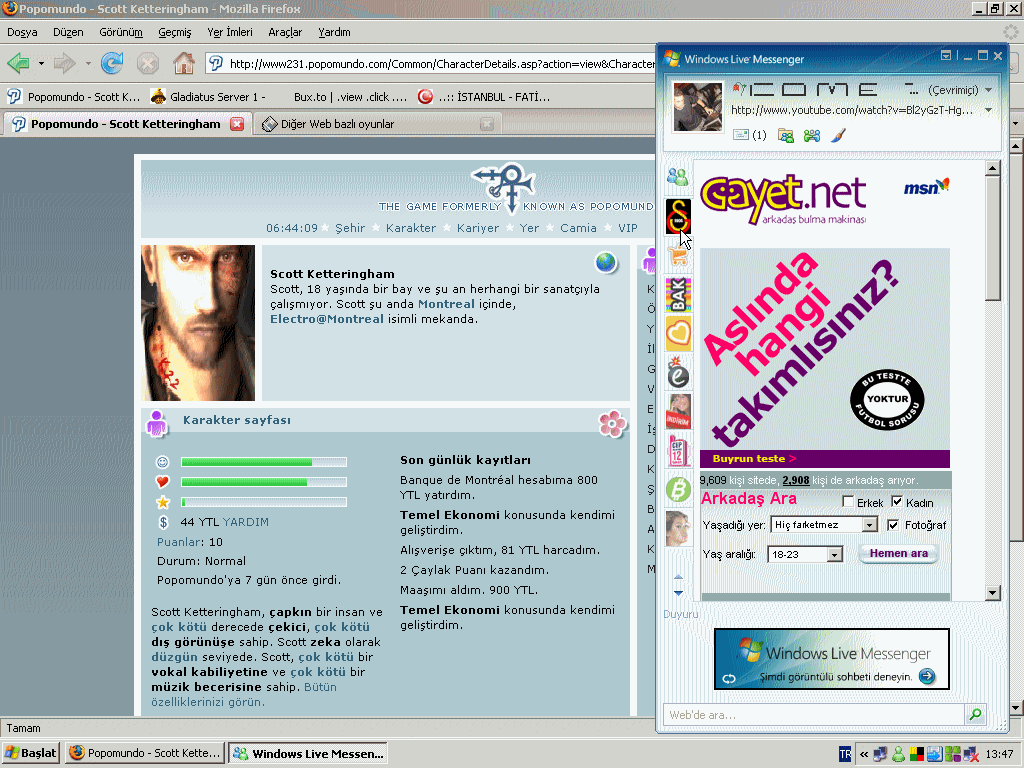1024x768 pixels.
Task: Open the bomb 'e' tab in Messenger
Action: pyautogui.click(x=678, y=372)
